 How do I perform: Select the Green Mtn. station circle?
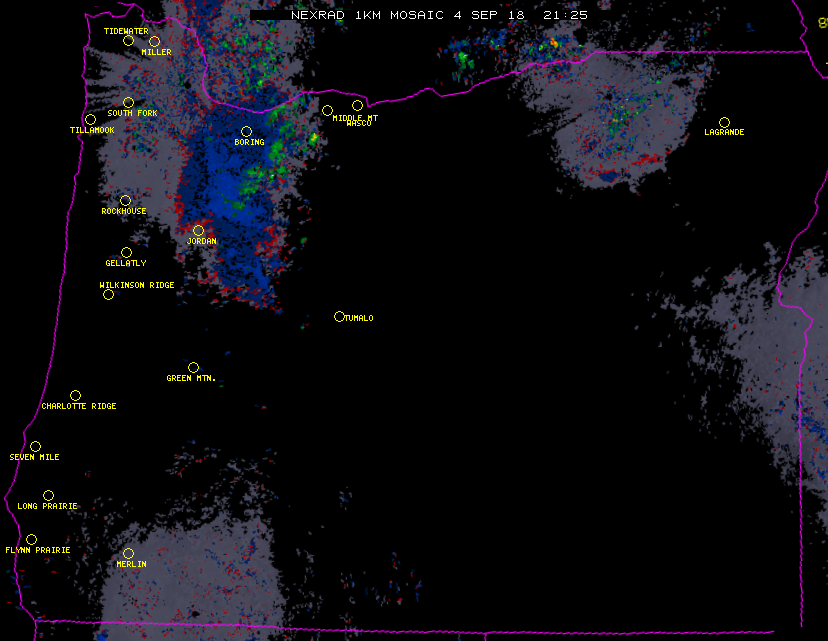193,367
